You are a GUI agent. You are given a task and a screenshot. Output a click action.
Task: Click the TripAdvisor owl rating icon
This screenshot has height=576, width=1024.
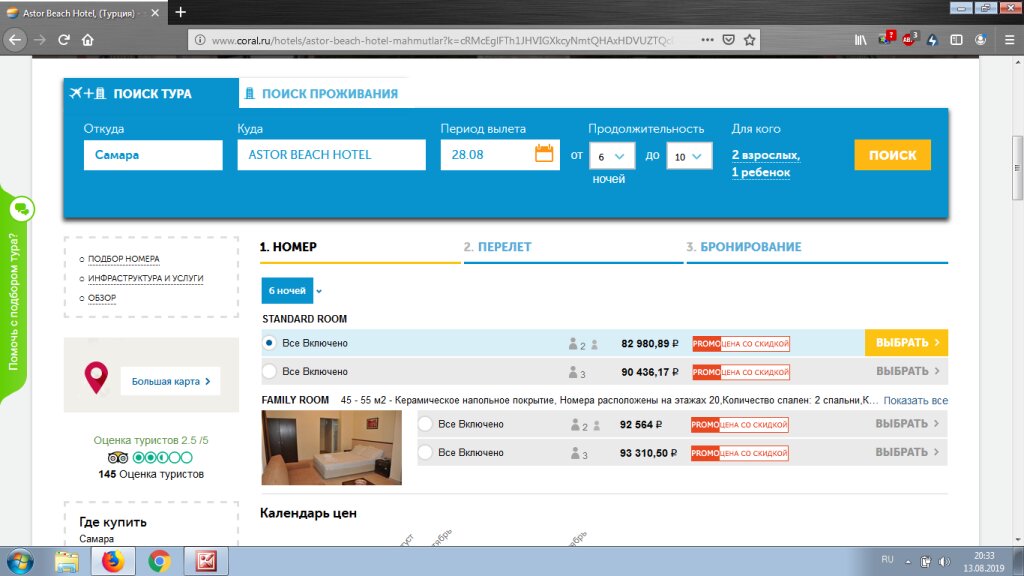pos(118,458)
